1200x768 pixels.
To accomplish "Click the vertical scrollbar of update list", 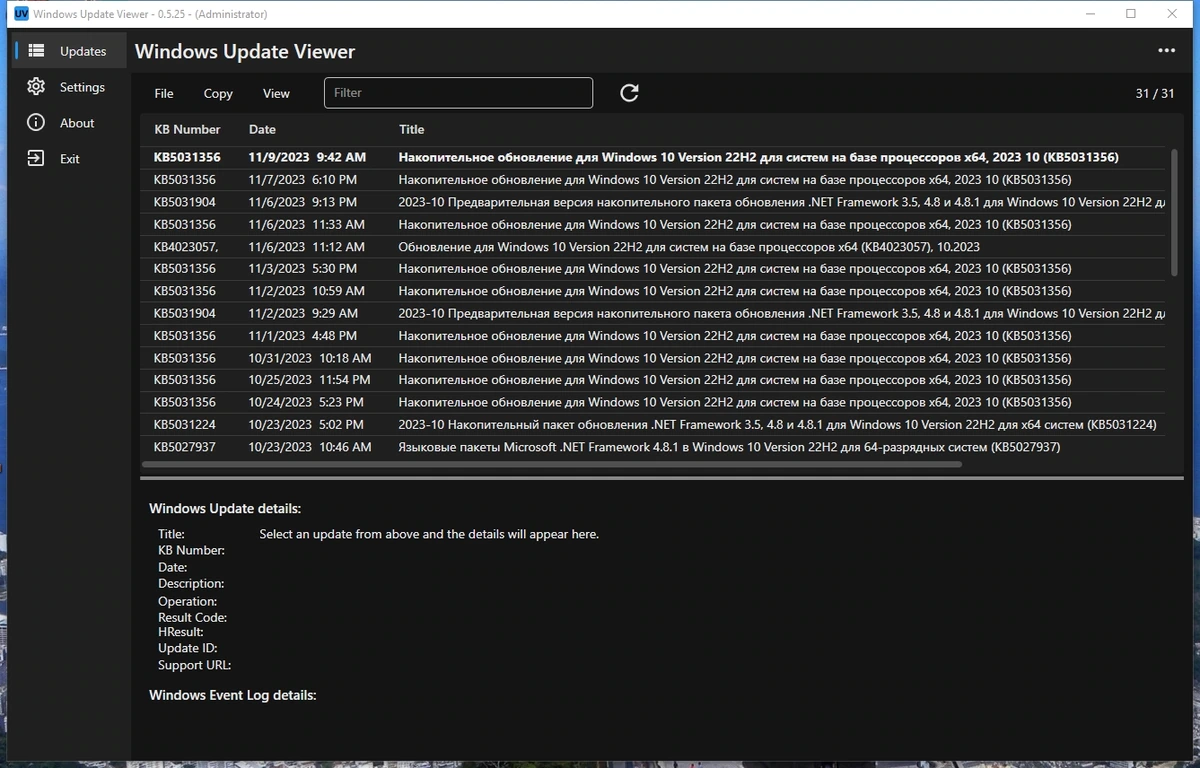I will click(x=1175, y=213).
